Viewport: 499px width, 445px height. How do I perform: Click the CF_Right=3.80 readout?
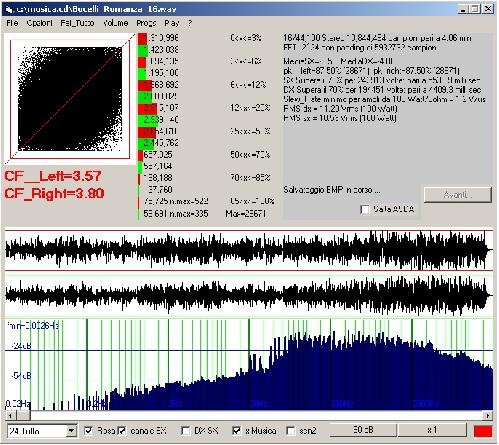click(x=54, y=193)
